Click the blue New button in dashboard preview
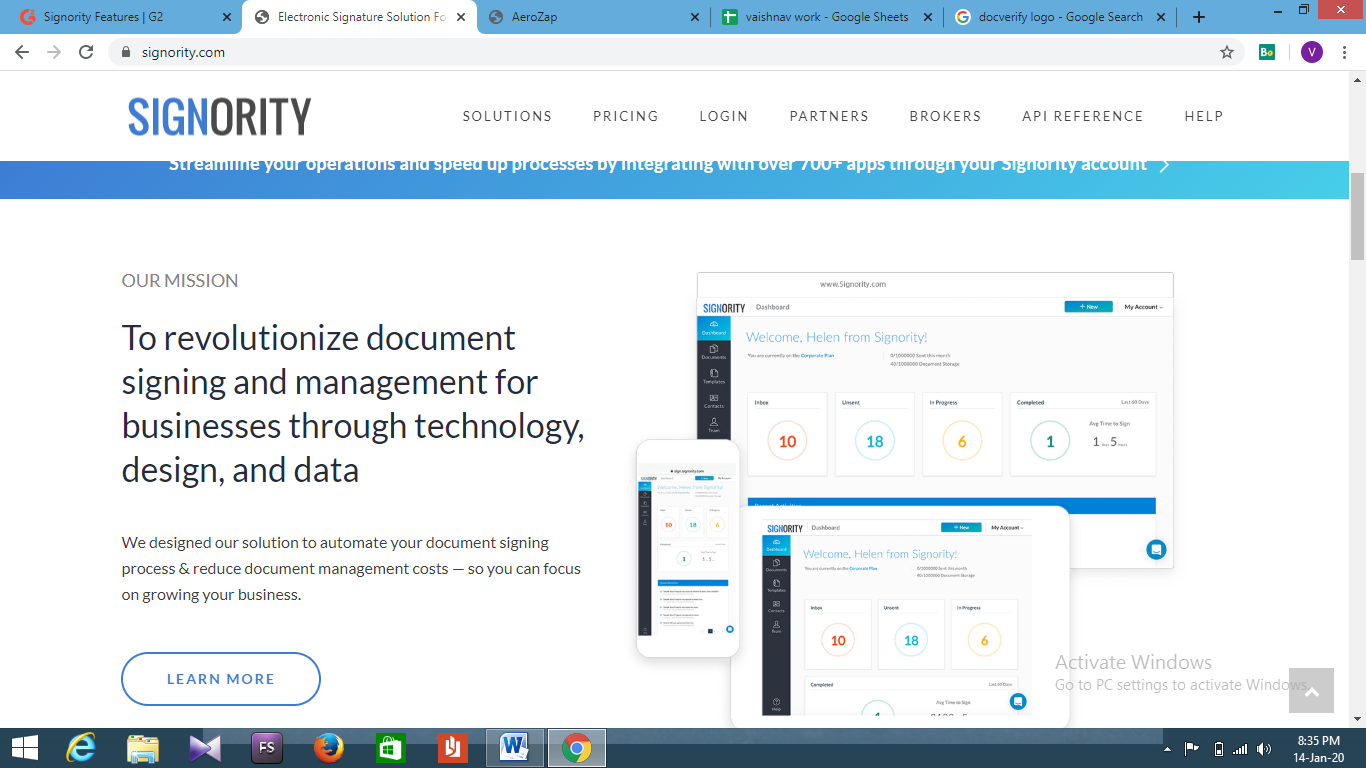This screenshot has height=768, width=1366. click(1088, 307)
